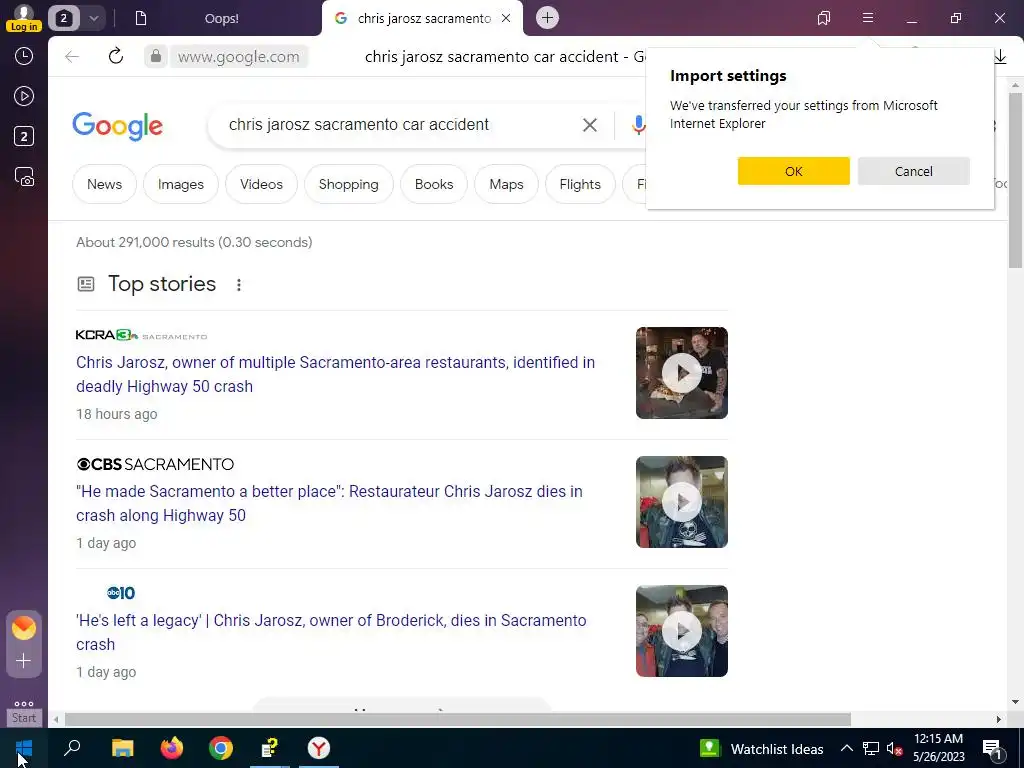The height and width of the screenshot is (768, 1024).
Task: Select the Shopping filter
Action: 349,184
